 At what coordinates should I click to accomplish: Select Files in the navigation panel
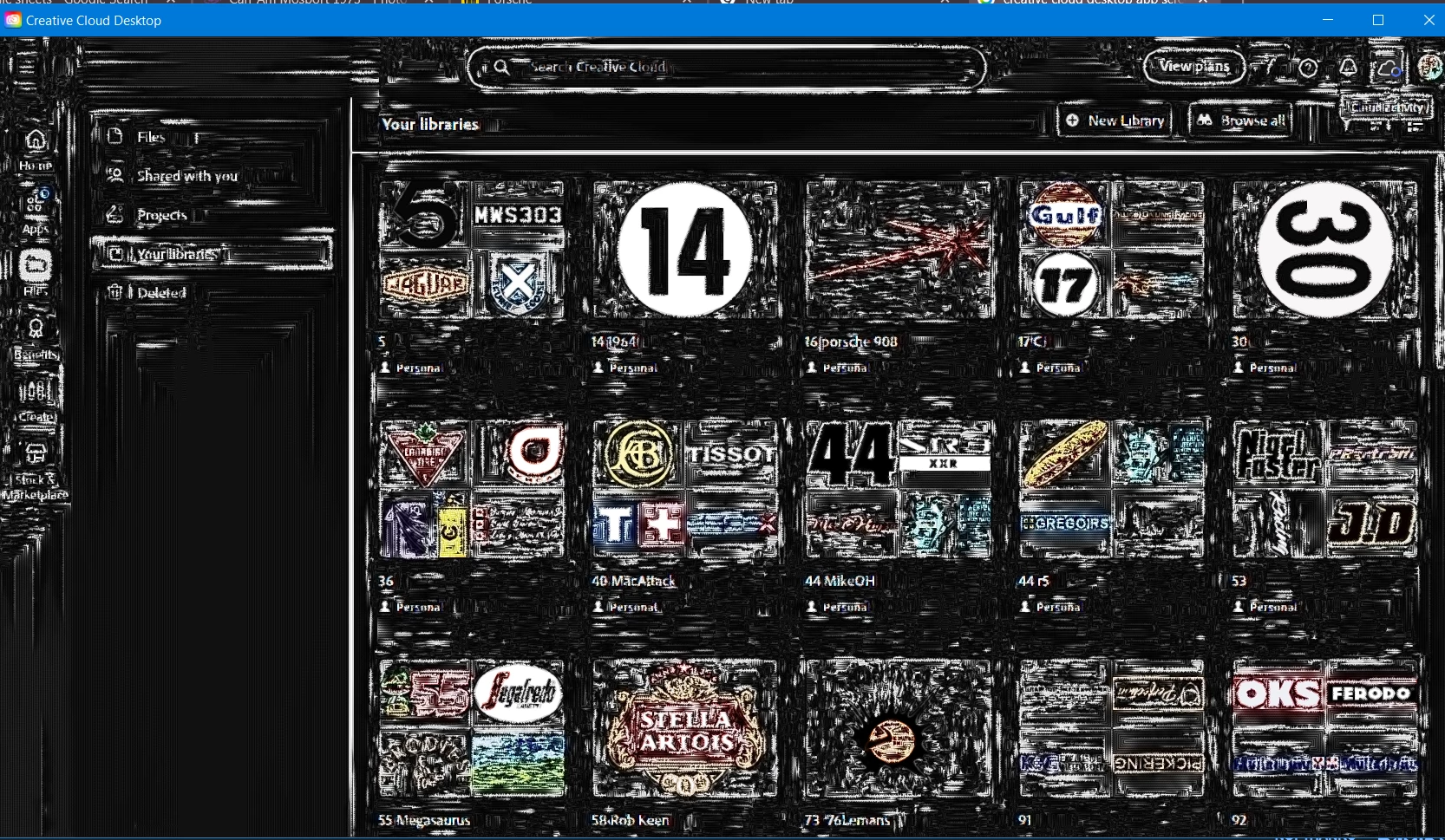(212, 137)
